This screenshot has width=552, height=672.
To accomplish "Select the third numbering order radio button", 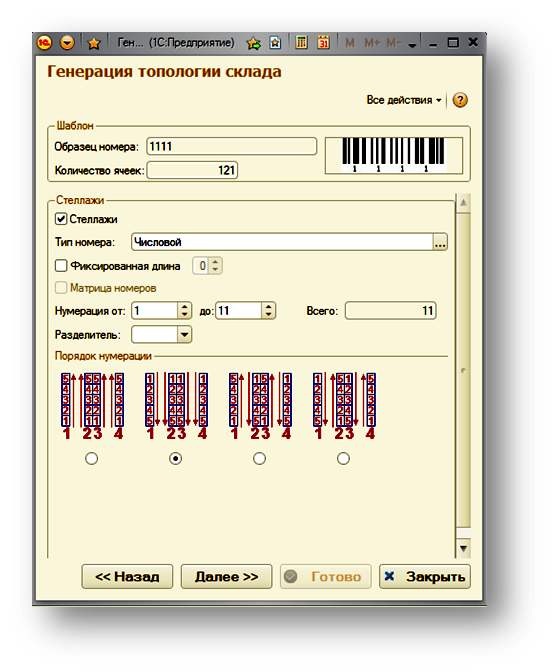I will click(x=259, y=458).
